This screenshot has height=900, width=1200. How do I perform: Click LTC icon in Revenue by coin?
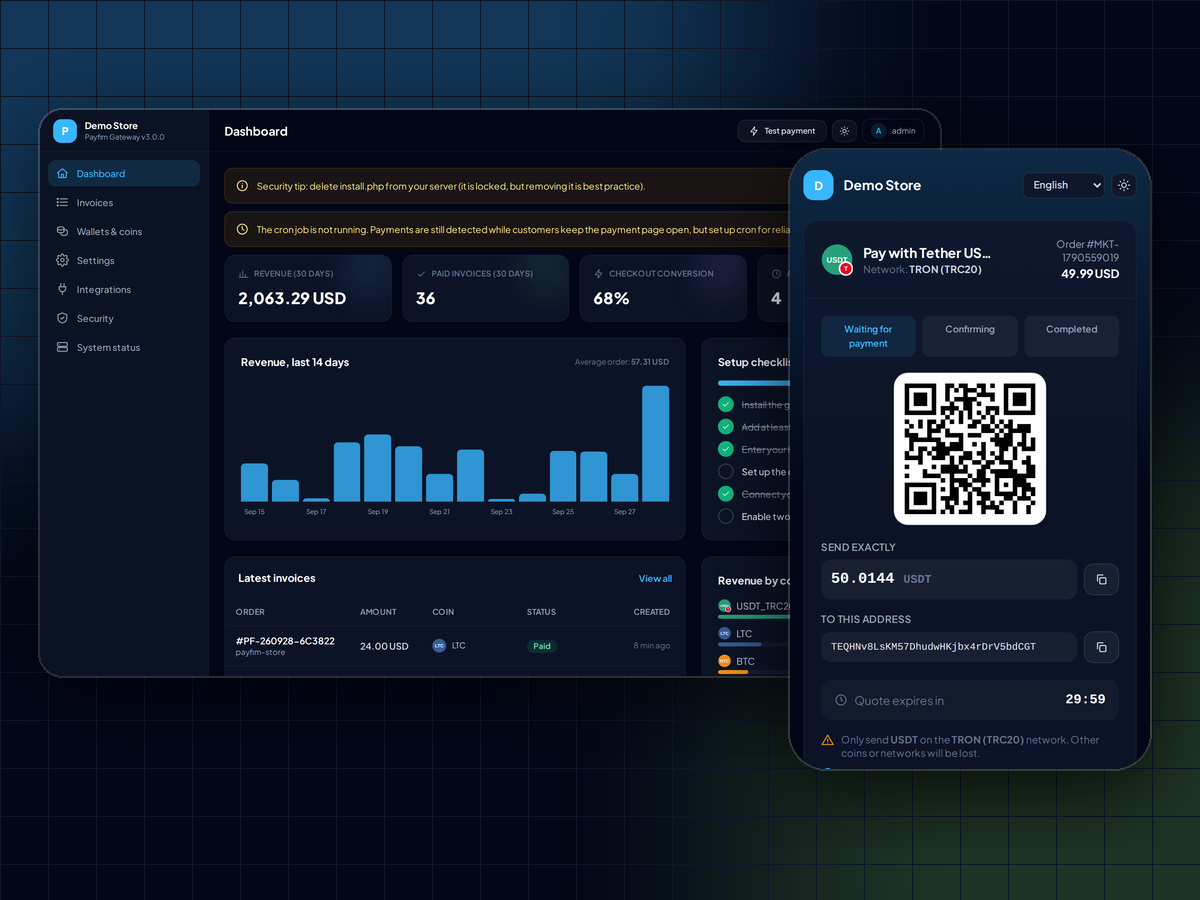click(x=724, y=633)
